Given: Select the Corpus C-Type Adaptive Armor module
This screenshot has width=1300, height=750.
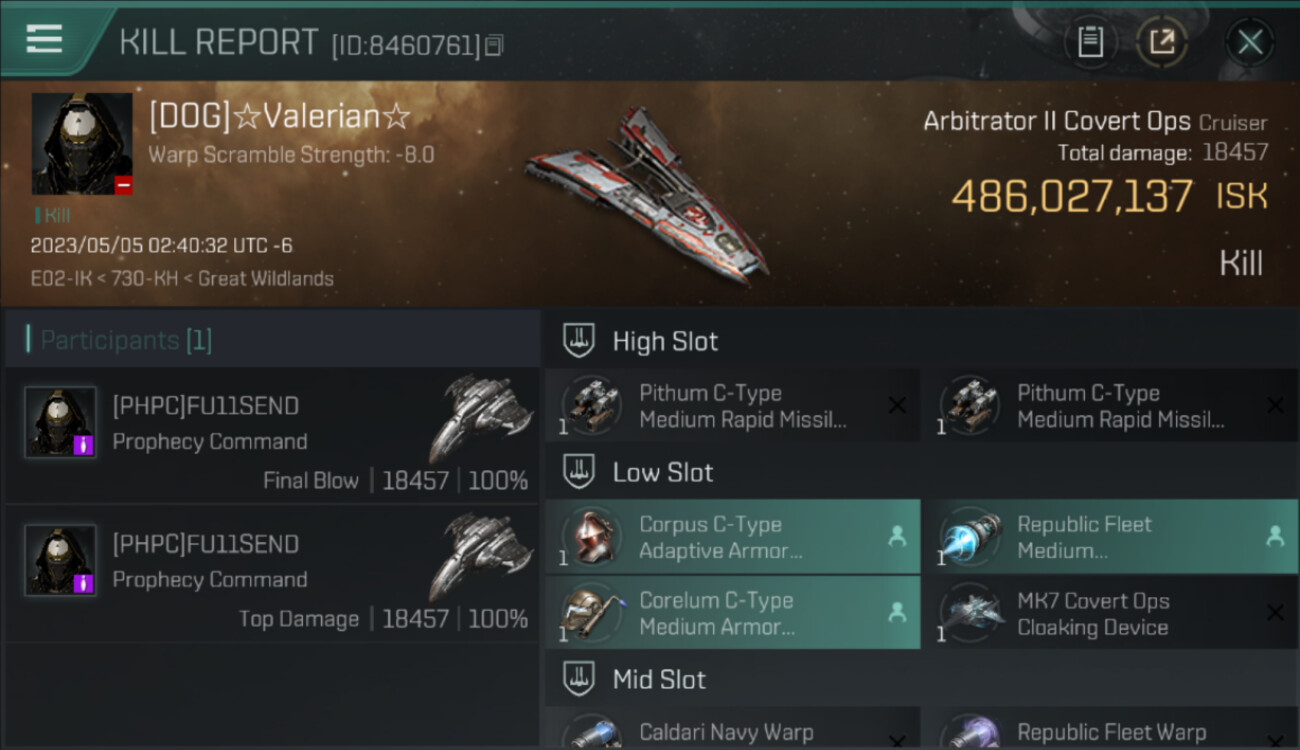Looking at the screenshot, I should point(733,537).
